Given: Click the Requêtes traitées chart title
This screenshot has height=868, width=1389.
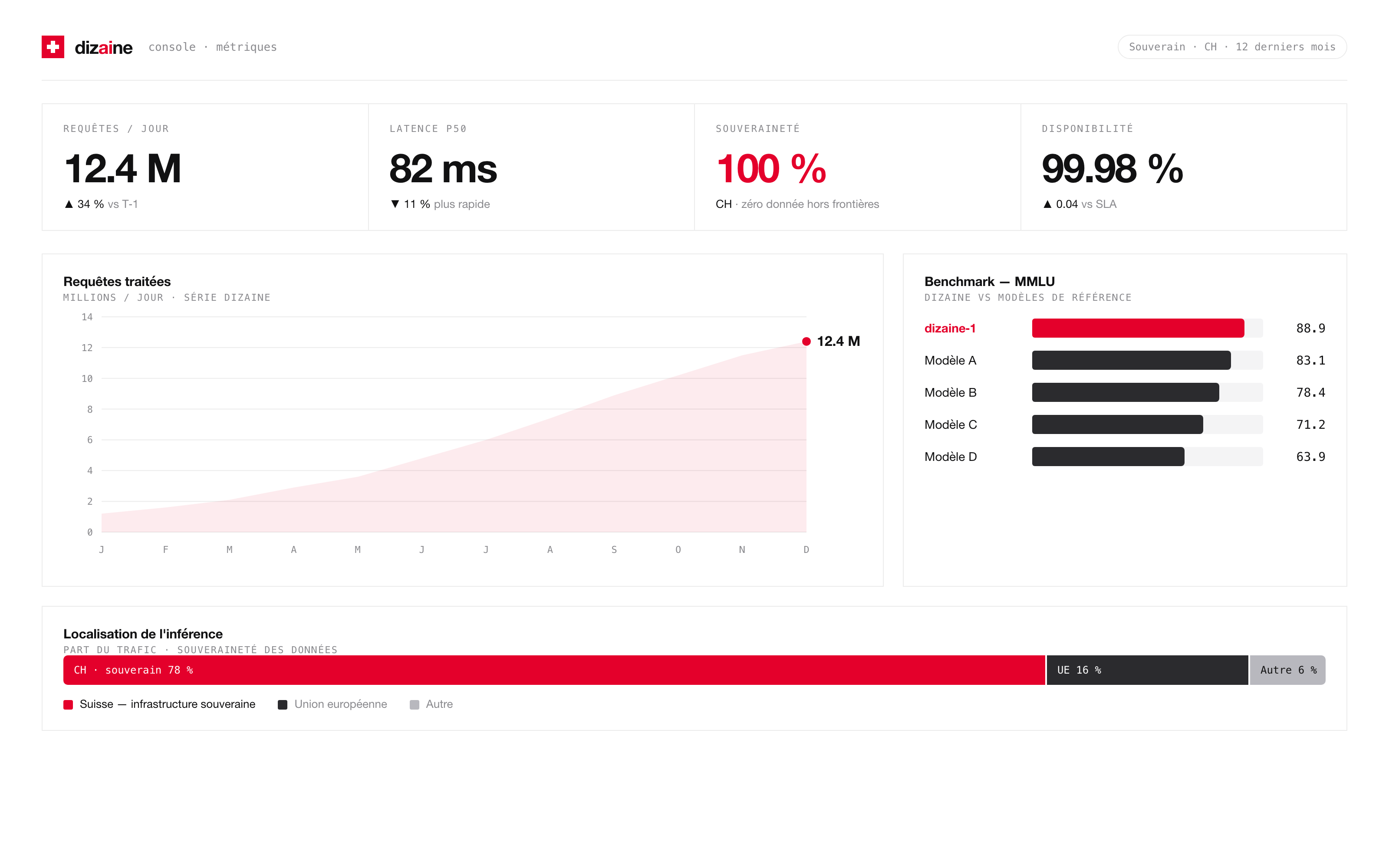Looking at the screenshot, I should point(117,282).
